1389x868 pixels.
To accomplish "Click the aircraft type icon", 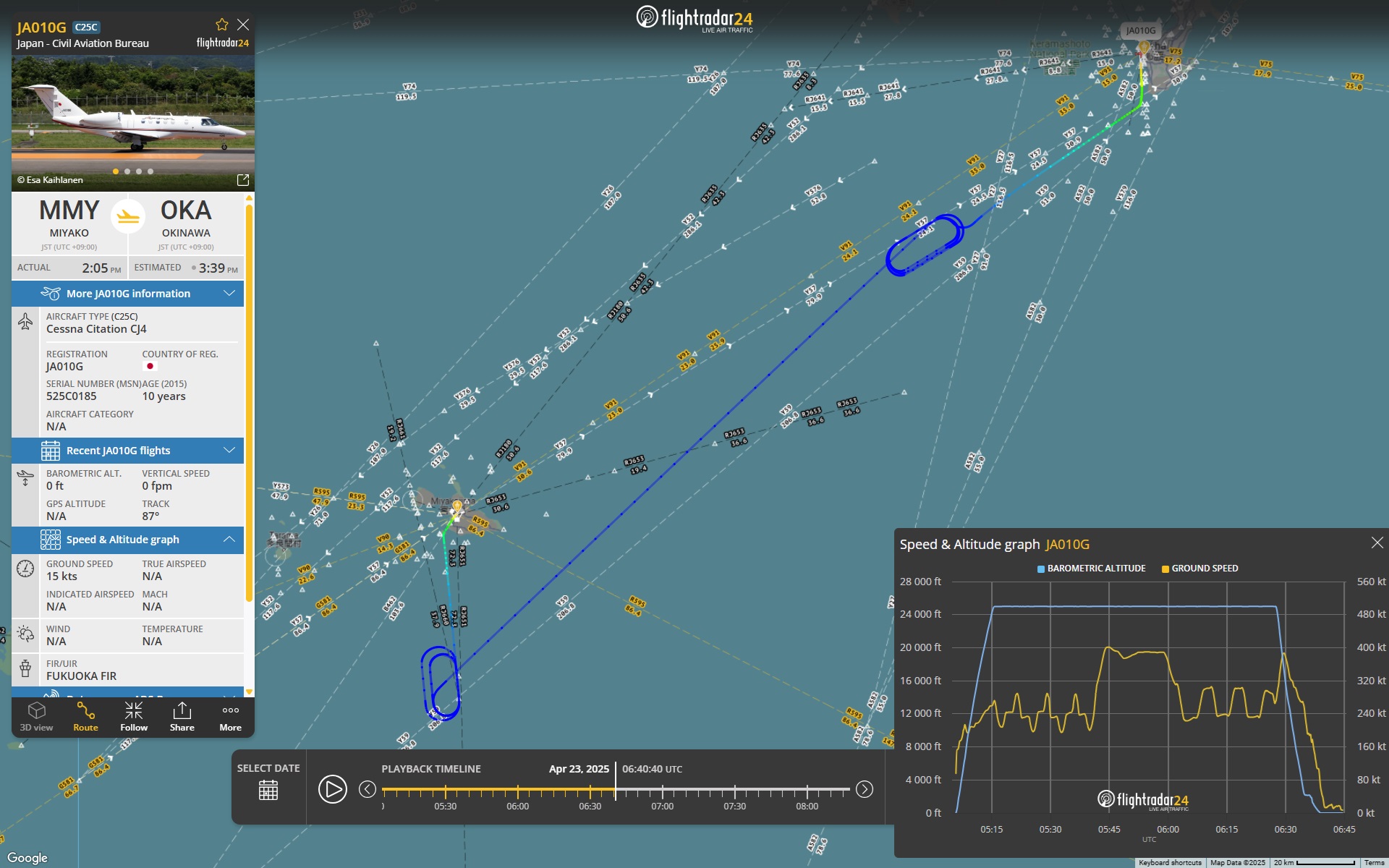I will click(x=25, y=322).
